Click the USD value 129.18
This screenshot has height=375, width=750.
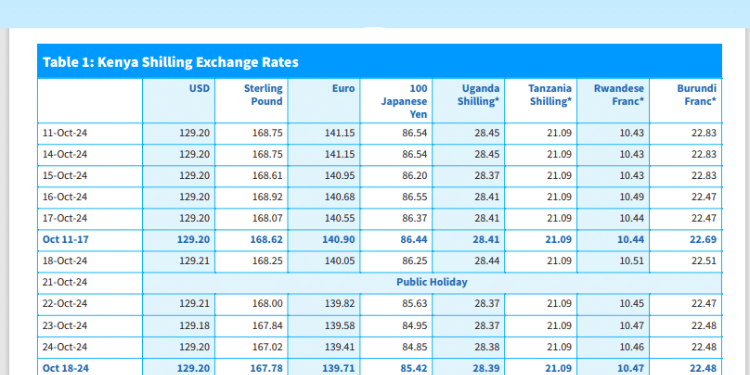click(x=195, y=326)
